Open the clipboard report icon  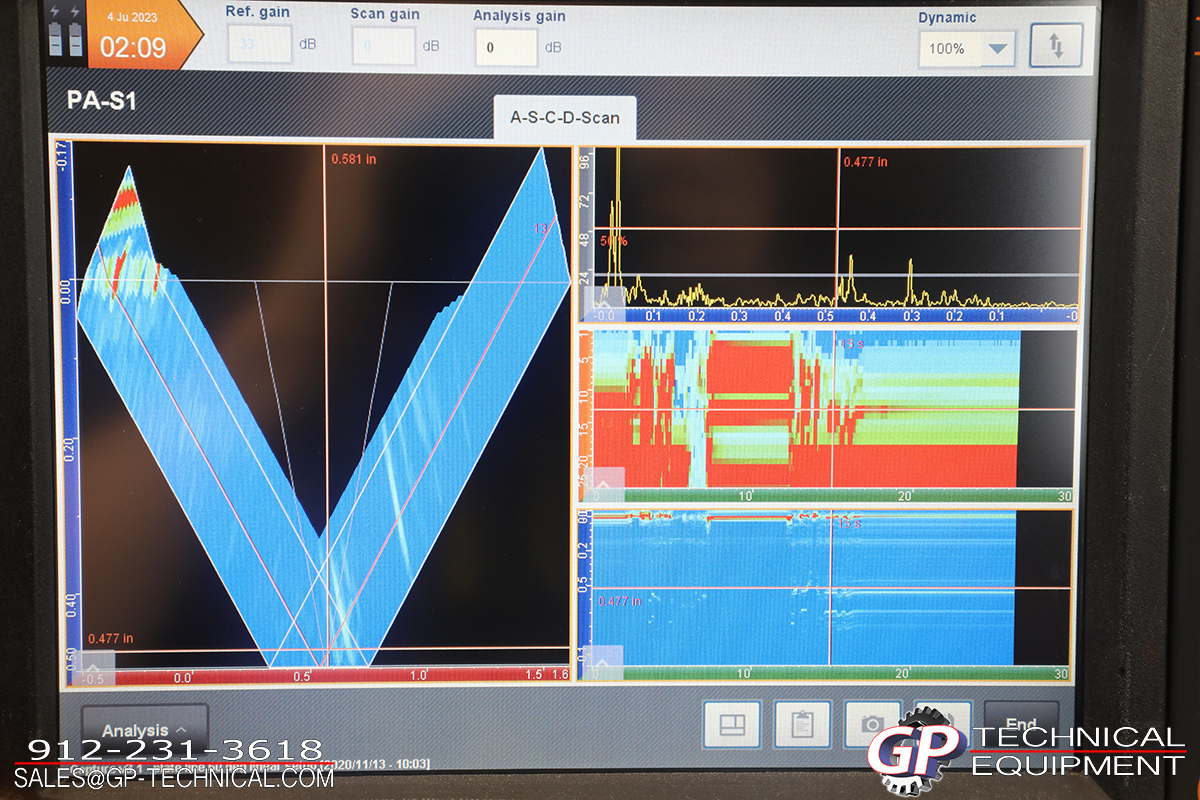(x=802, y=723)
